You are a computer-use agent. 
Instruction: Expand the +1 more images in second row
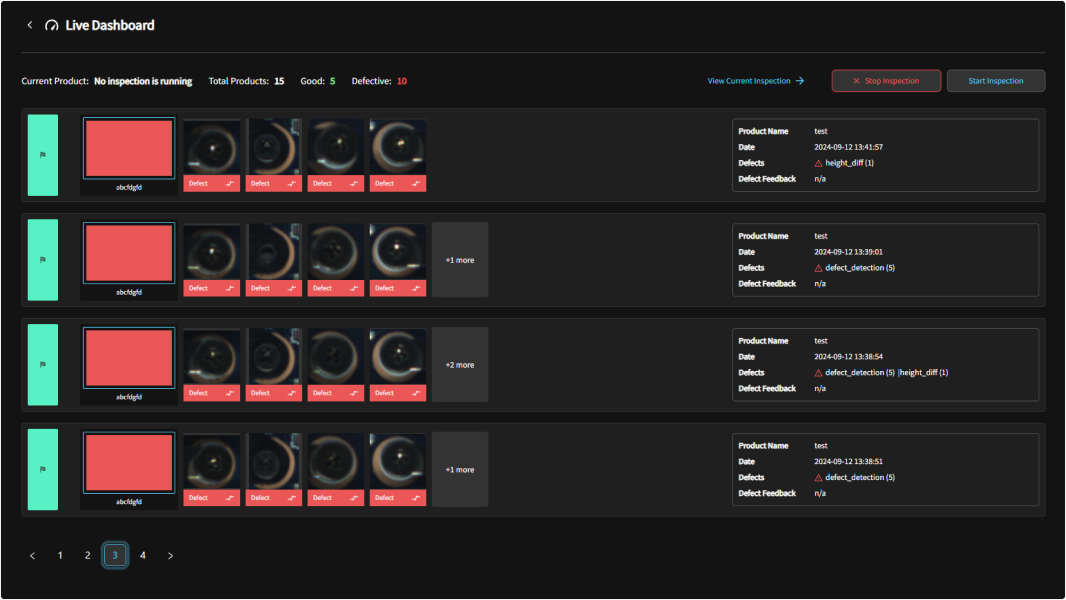[x=460, y=260]
